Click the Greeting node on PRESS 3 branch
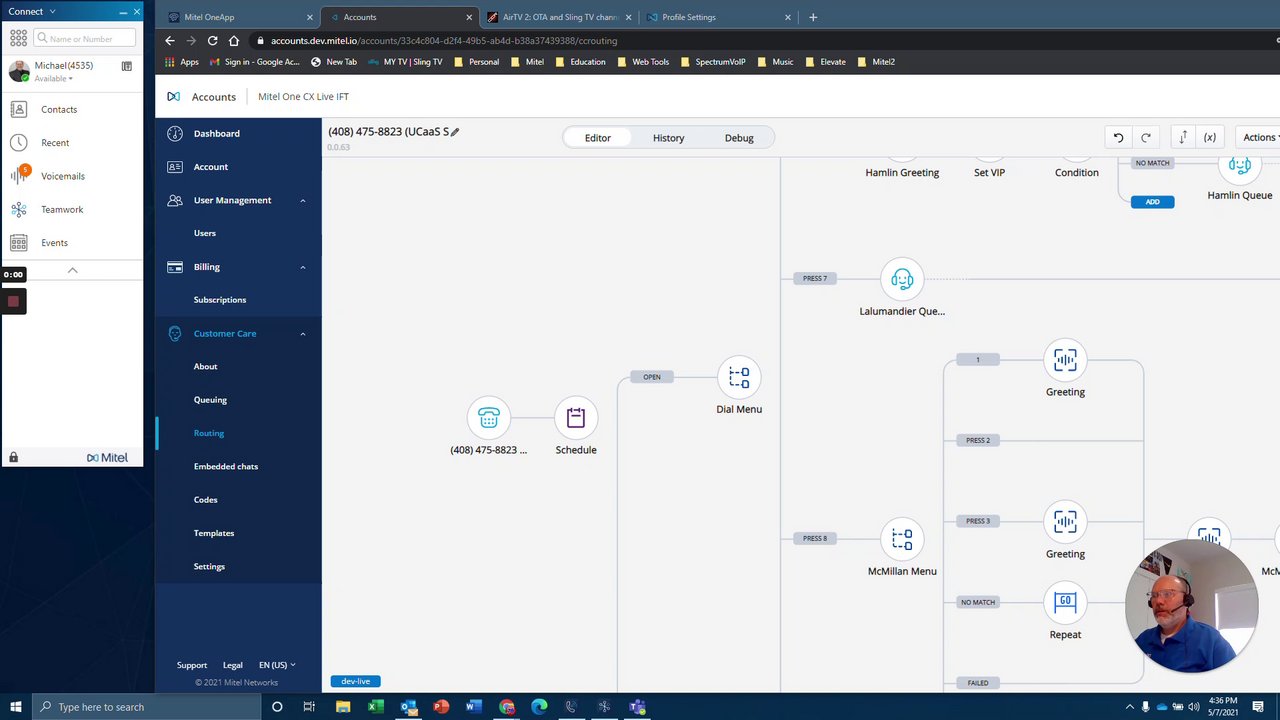The image size is (1280, 720). pos(1065,522)
